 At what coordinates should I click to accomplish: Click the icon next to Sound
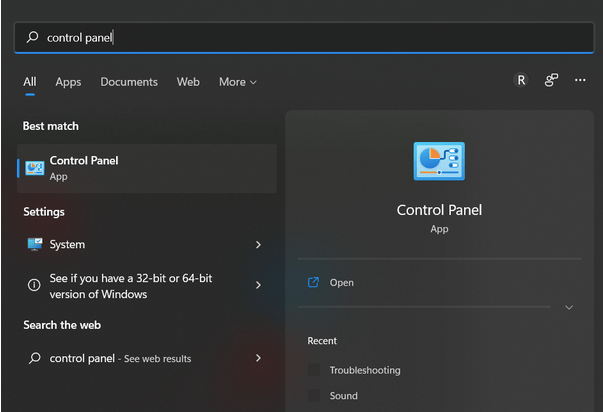314,395
